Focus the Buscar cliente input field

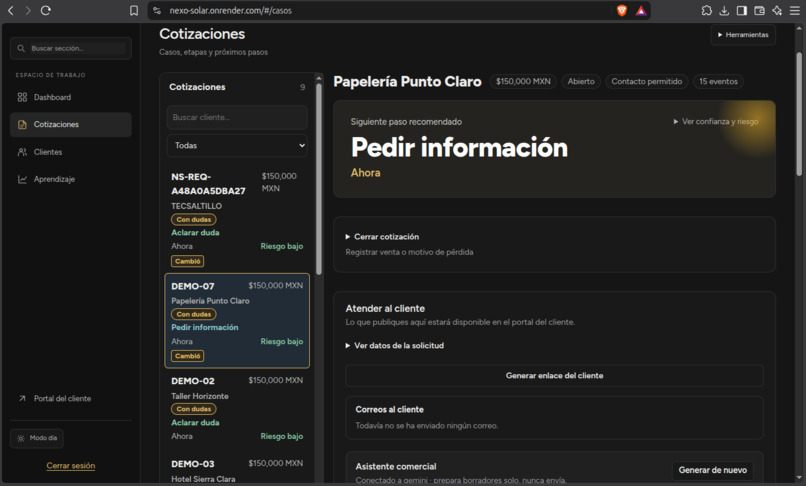click(237, 117)
